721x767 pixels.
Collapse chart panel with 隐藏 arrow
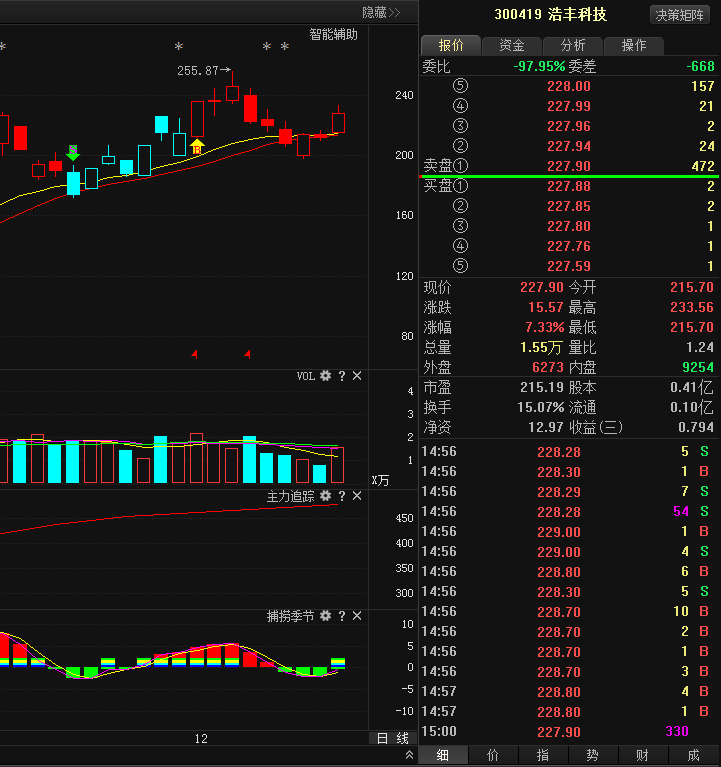coord(380,12)
